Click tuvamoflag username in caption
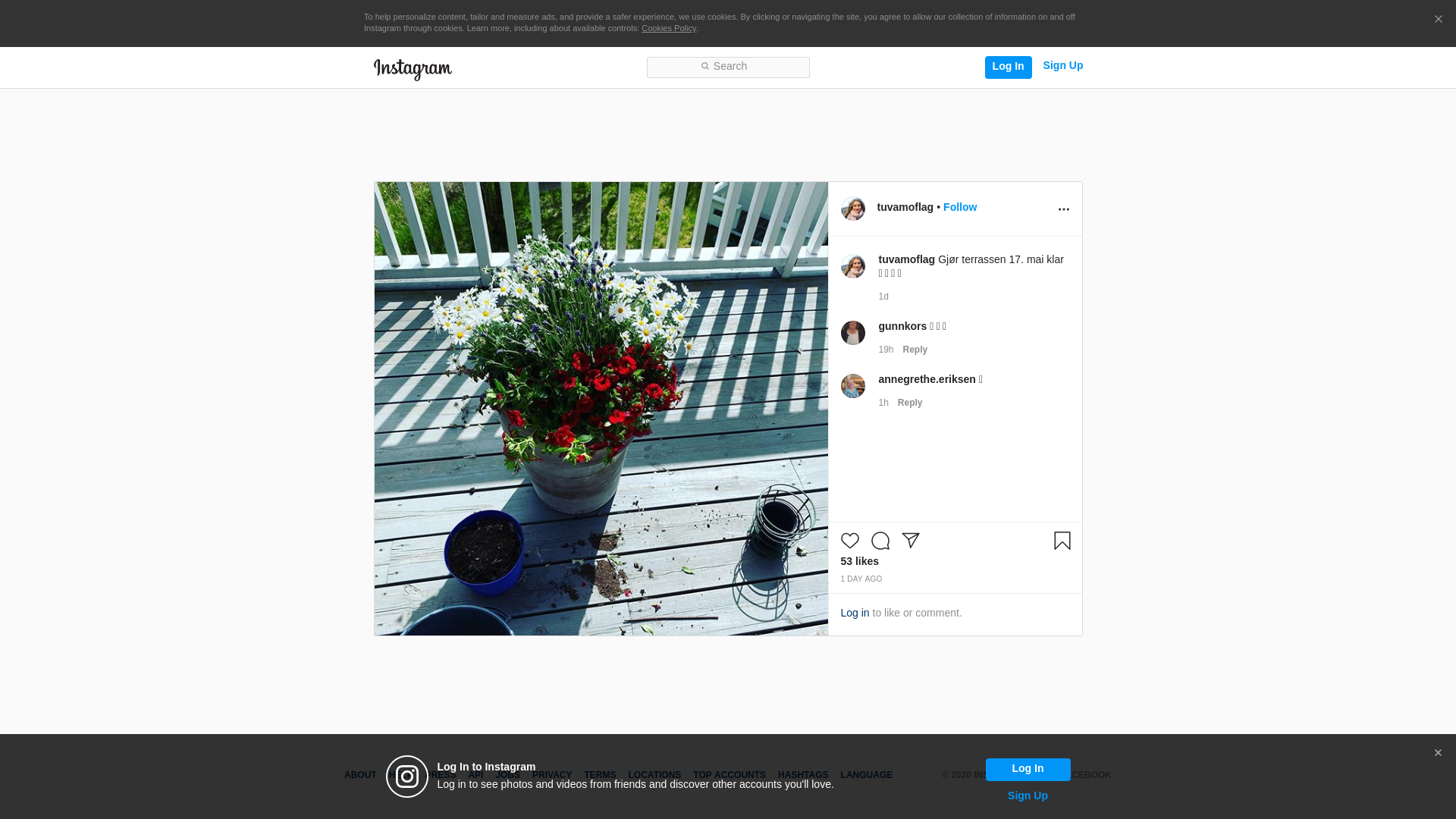Image resolution: width=1456 pixels, height=819 pixels. (x=906, y=259)
